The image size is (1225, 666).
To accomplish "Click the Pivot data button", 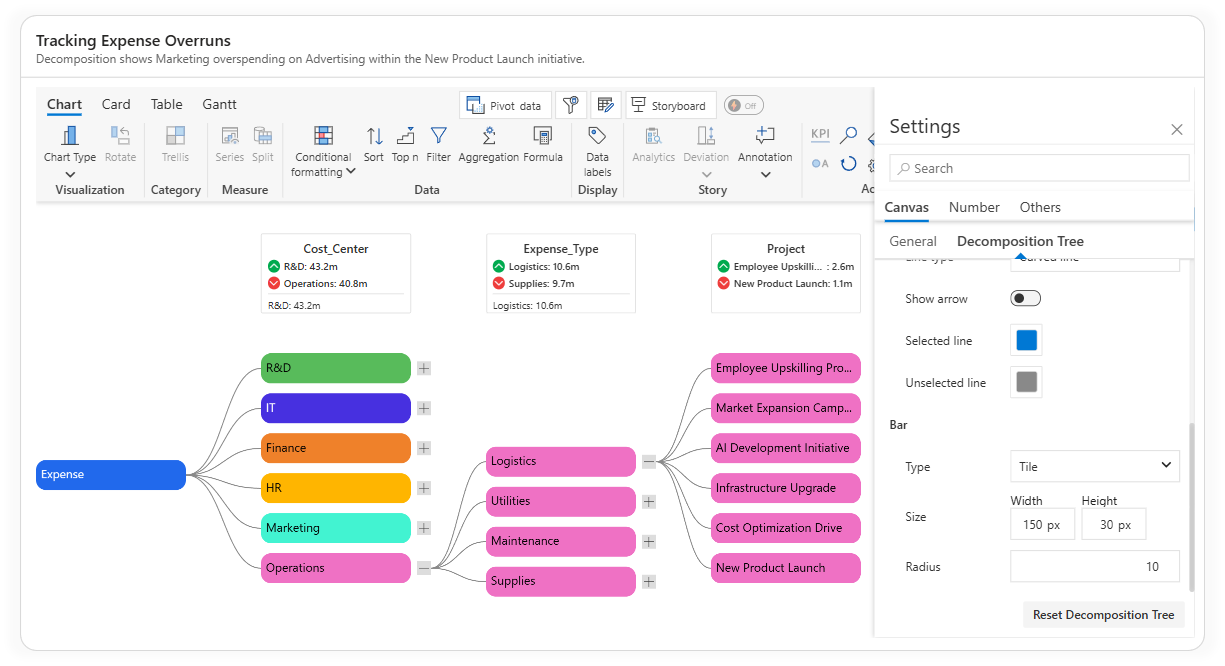I will click(505, 105).
